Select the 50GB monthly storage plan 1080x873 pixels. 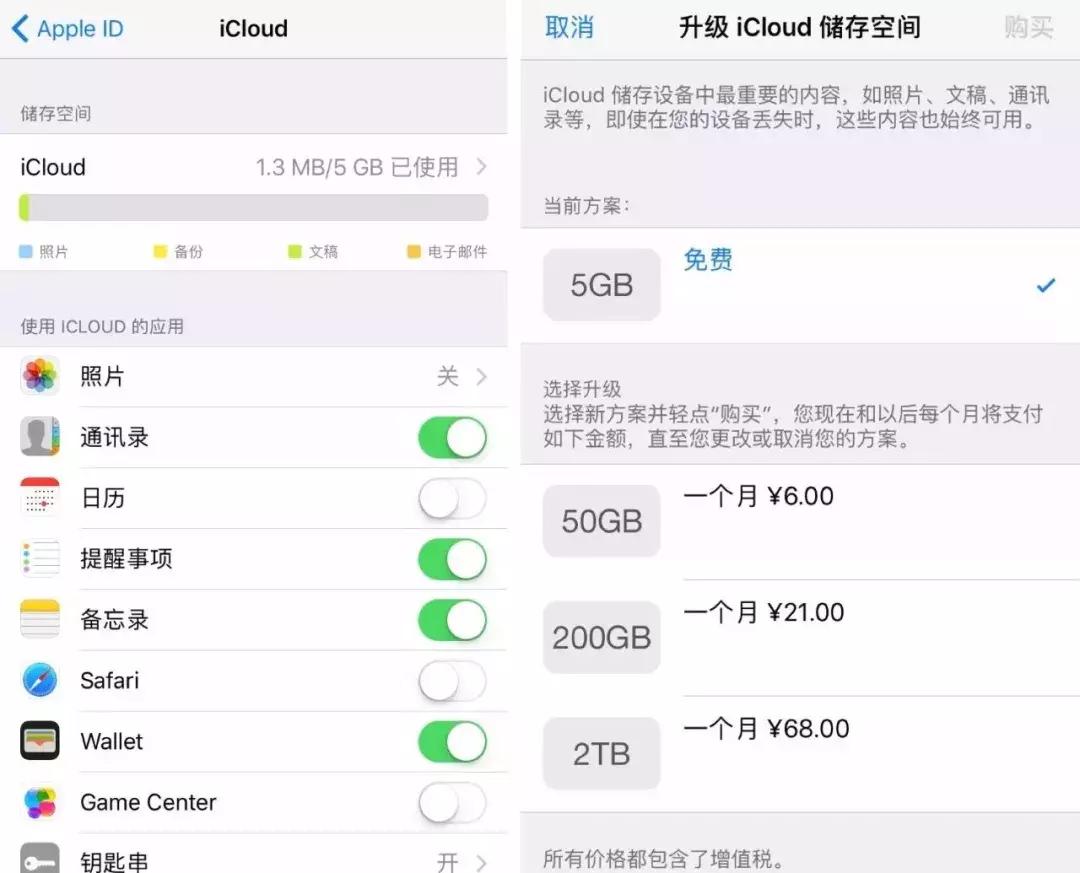click(800, 520)
